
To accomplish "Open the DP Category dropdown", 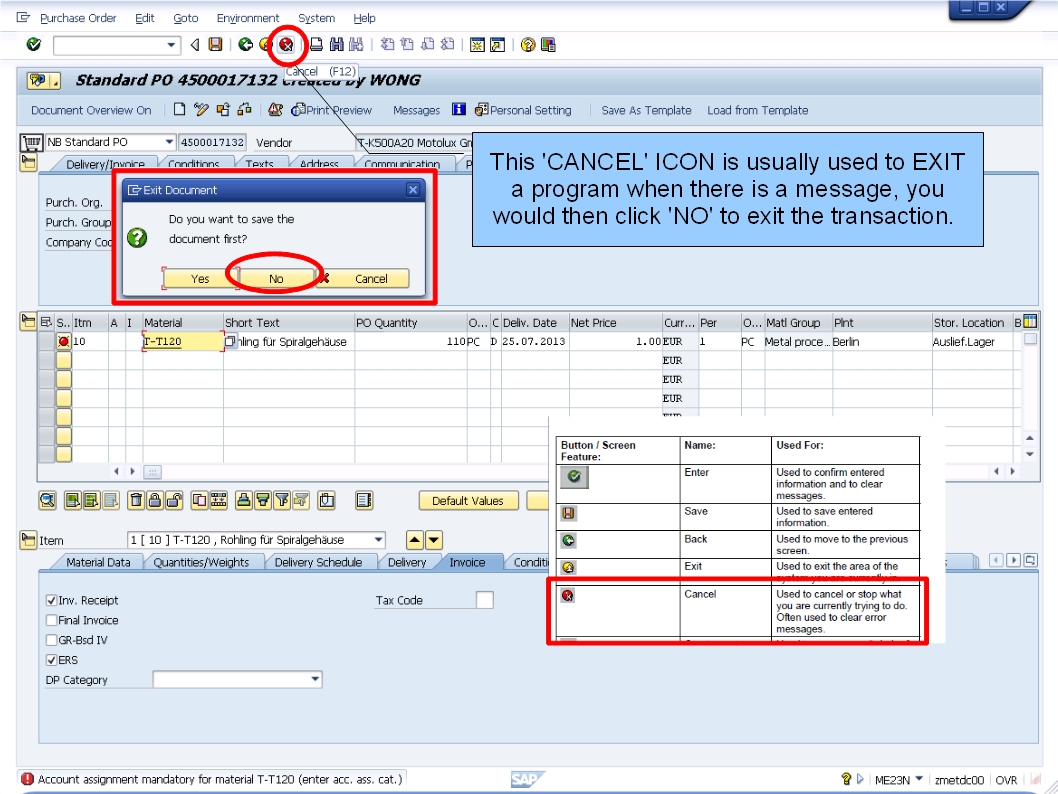I will click(x=315, y=679).
